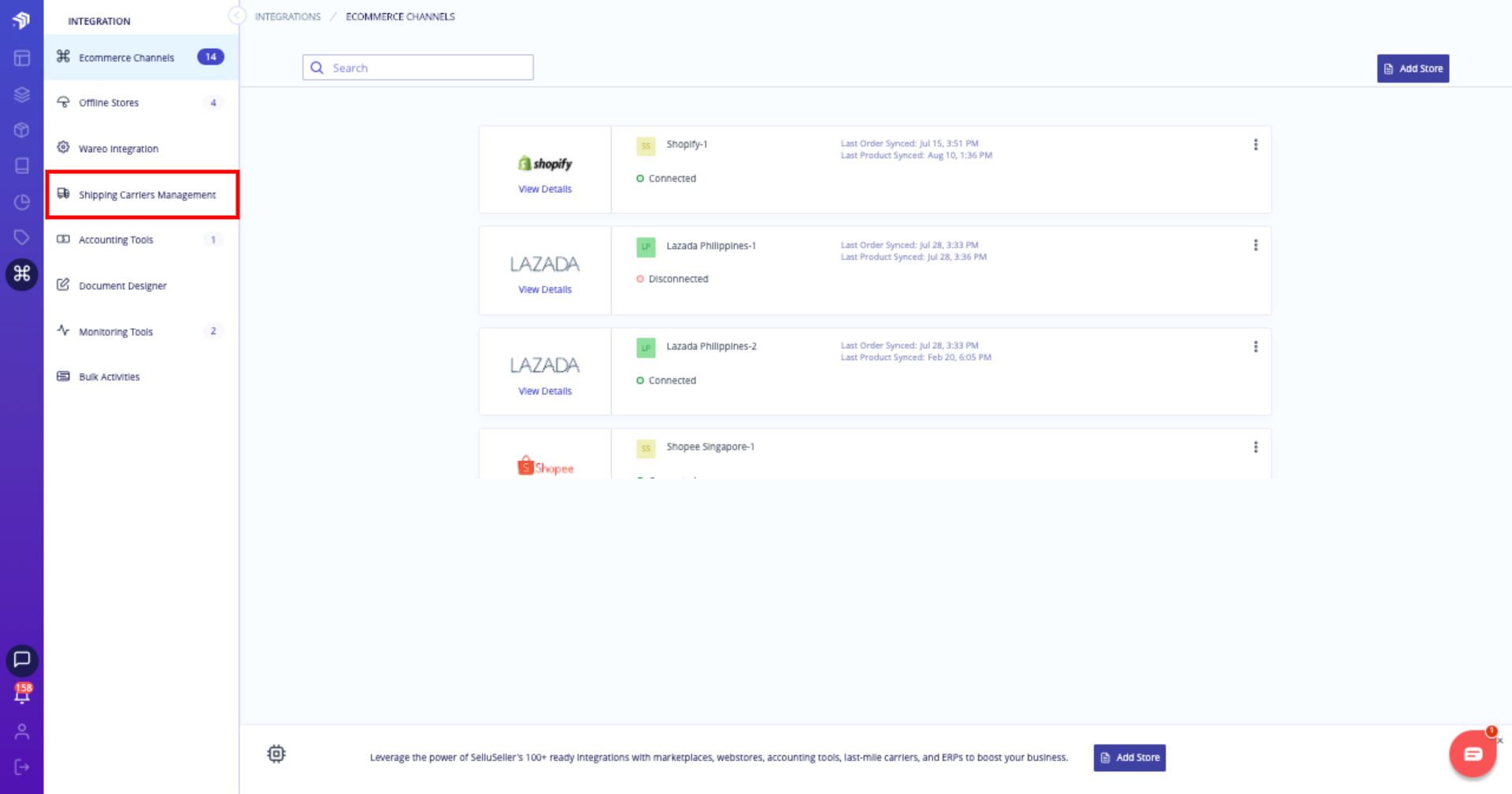The image size is (1512, 794).
Task: Click the Accounting Tools money icon
Action: (x=63, y=239)
